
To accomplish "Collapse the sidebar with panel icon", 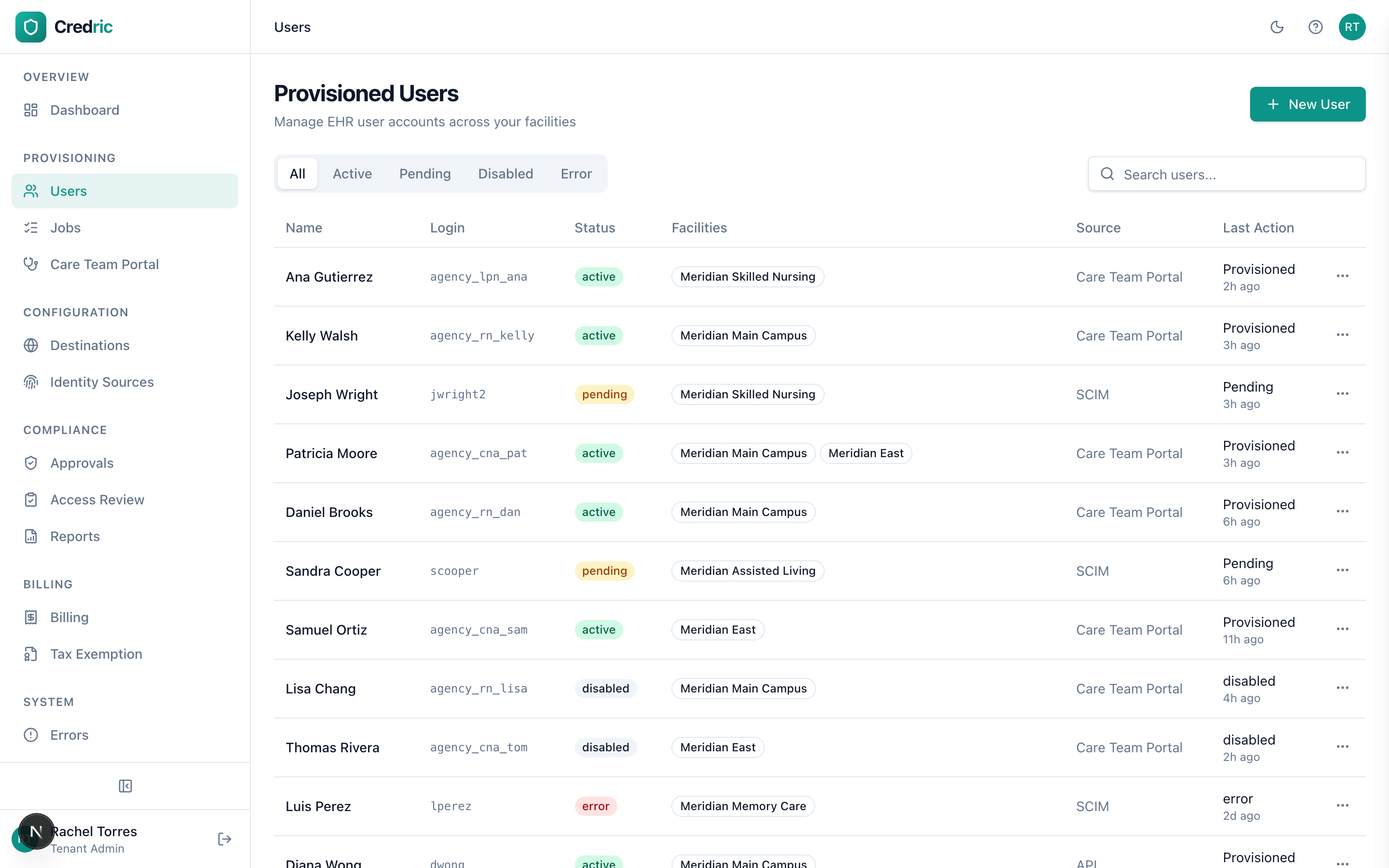I will 125,787.
